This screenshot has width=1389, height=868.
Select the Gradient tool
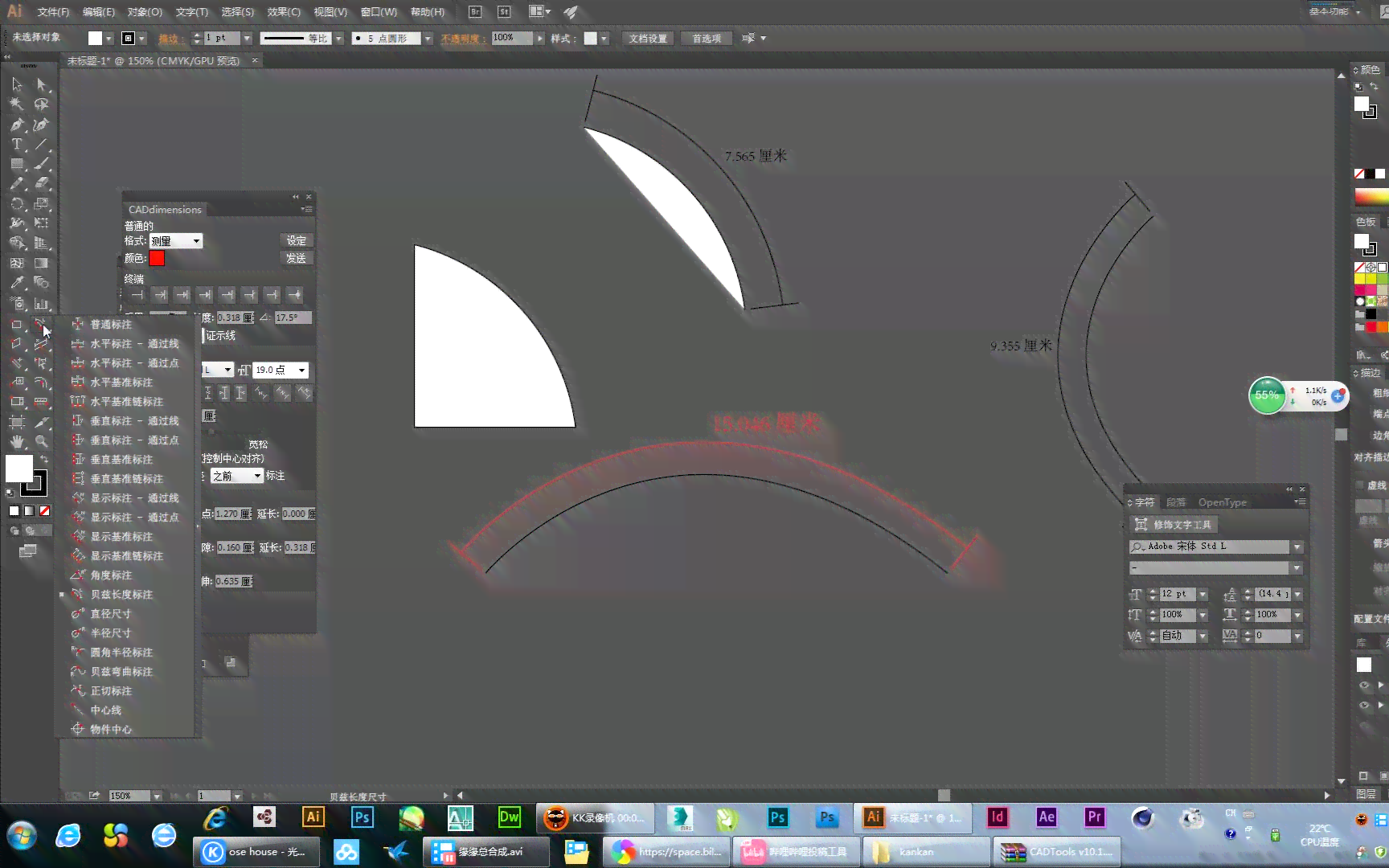point(42,263)
